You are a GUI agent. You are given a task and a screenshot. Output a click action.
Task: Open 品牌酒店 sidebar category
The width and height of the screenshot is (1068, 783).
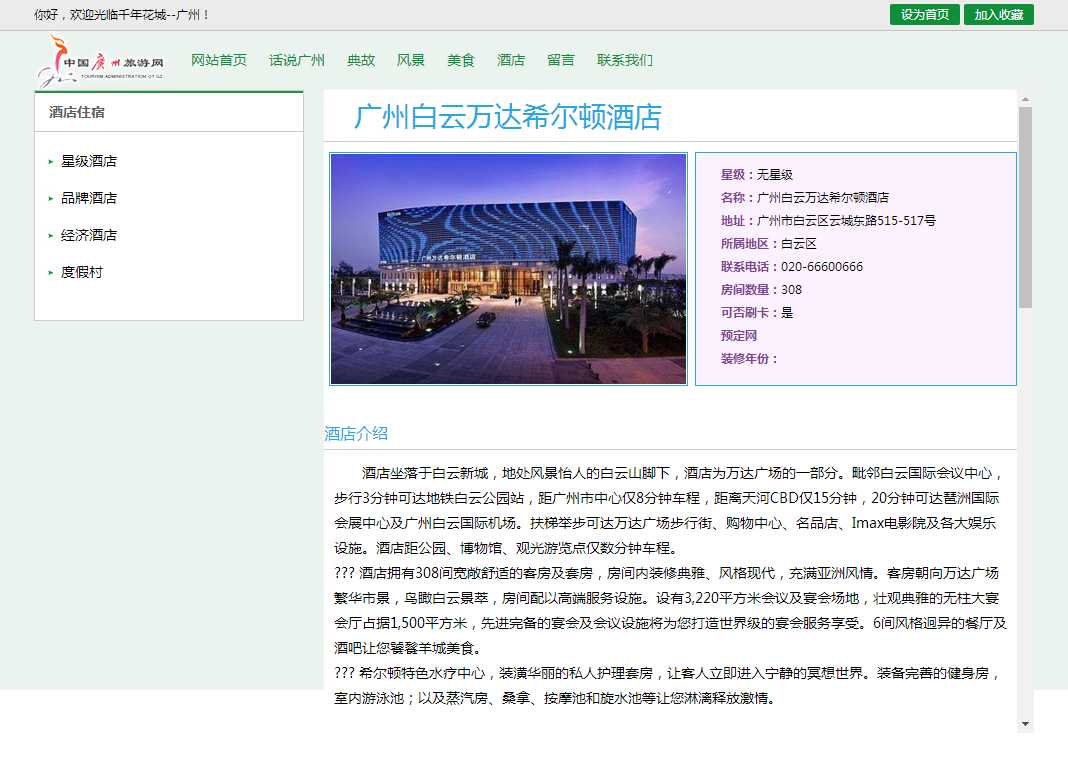coord(89,198)
